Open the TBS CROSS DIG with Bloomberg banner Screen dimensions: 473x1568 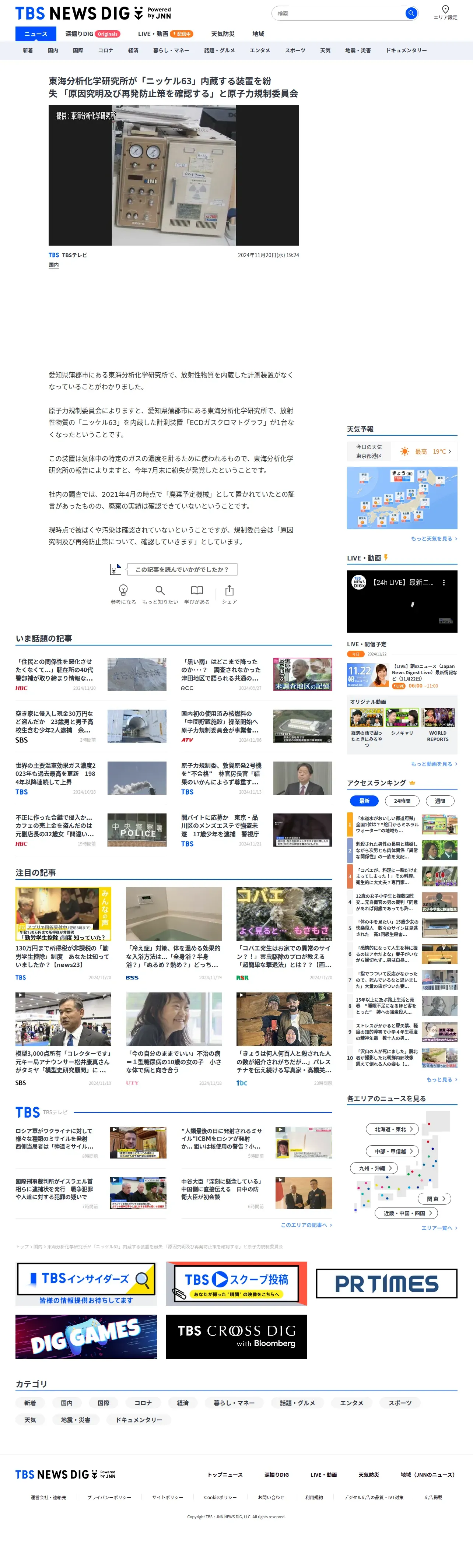click(x=236, y=1336)
